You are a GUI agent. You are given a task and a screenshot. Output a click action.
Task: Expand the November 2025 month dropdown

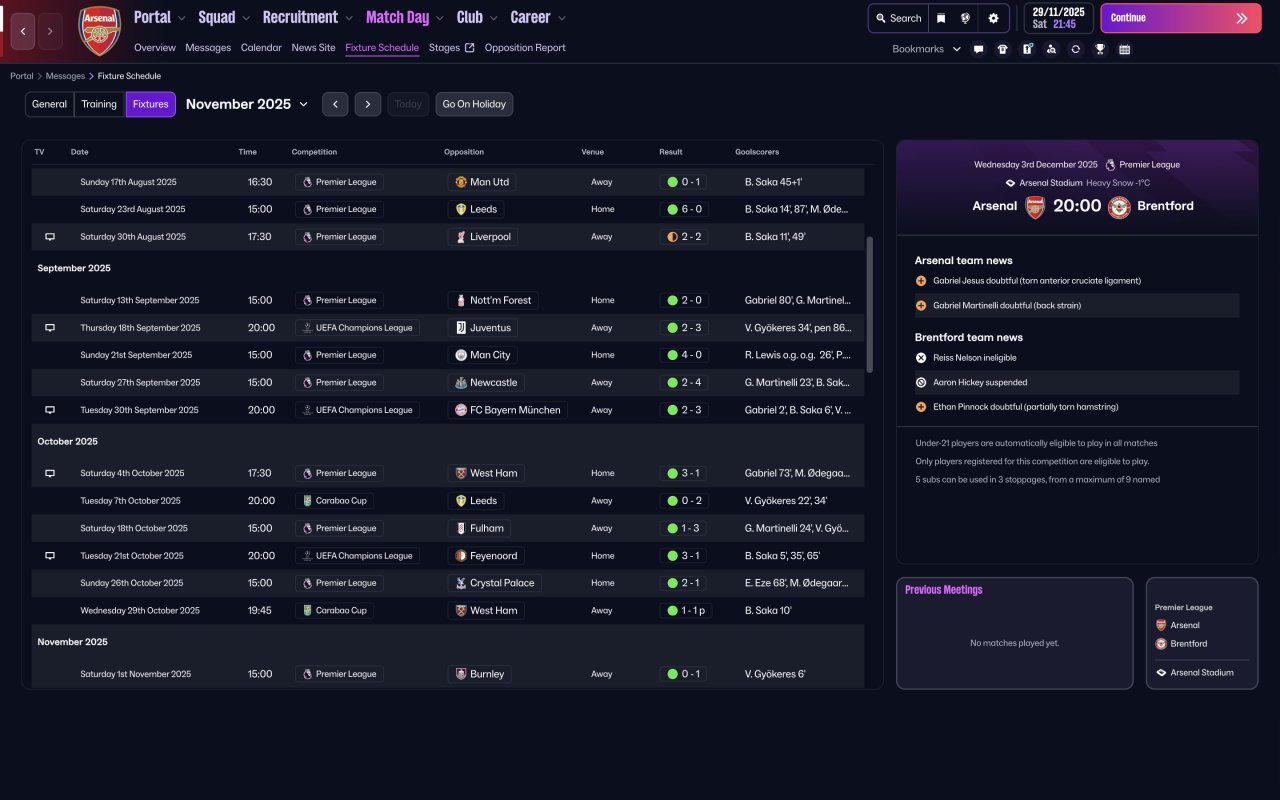pyautogui.click(x=247, y=104)
